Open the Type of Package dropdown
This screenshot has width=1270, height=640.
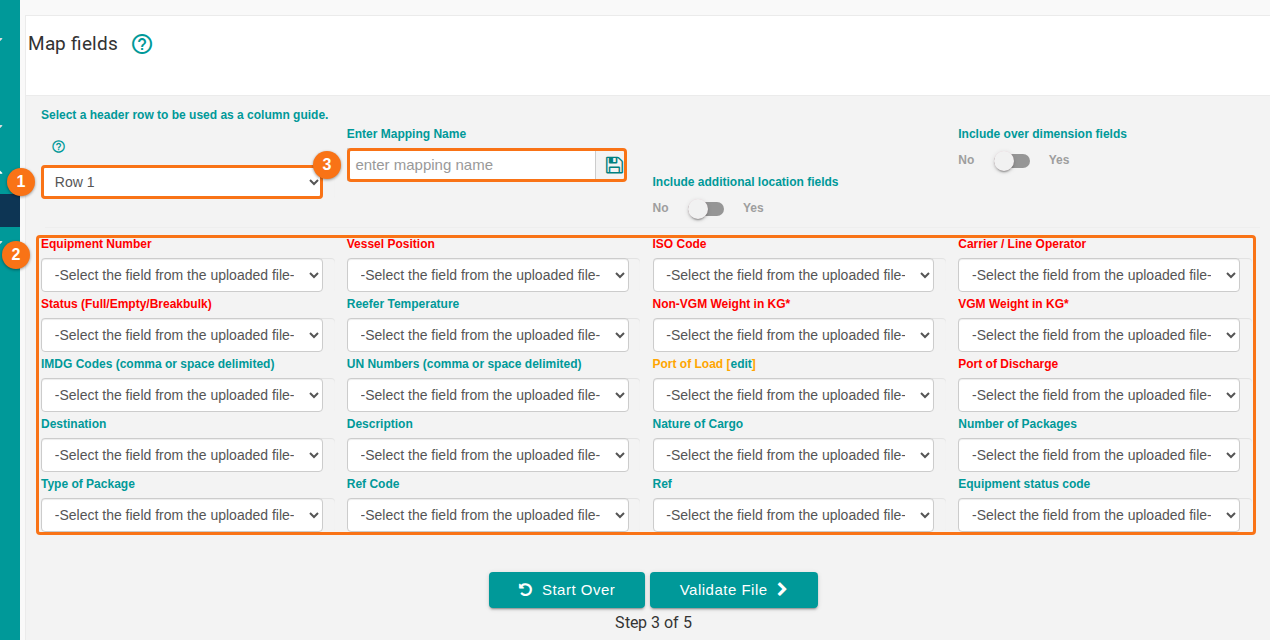182,515
